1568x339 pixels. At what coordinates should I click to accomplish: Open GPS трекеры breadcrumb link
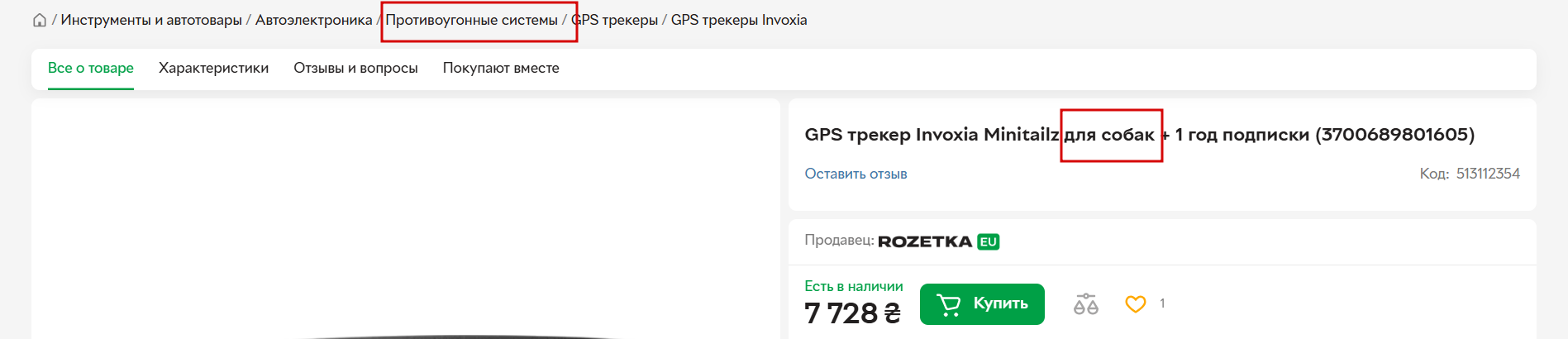pyautogui.click(x=615, y=20)
